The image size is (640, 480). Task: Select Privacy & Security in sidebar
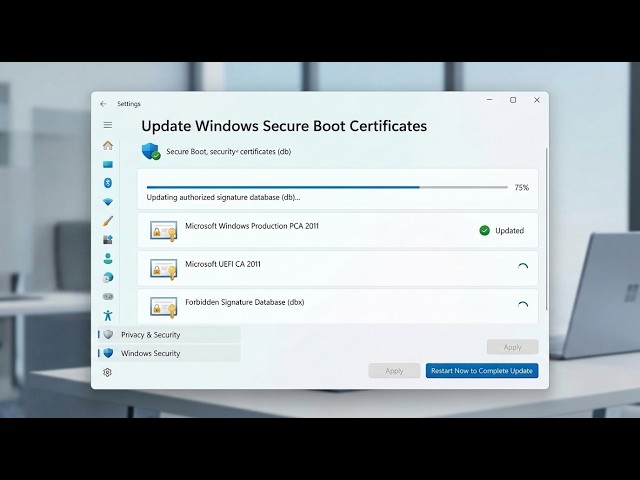coord(169,335)
